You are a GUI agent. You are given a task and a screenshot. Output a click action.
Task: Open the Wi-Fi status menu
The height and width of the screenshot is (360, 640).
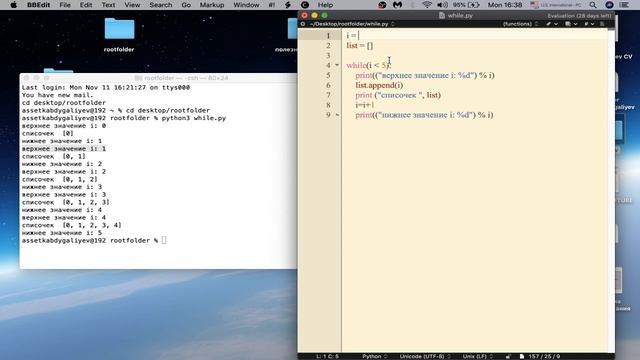point(427,5)
